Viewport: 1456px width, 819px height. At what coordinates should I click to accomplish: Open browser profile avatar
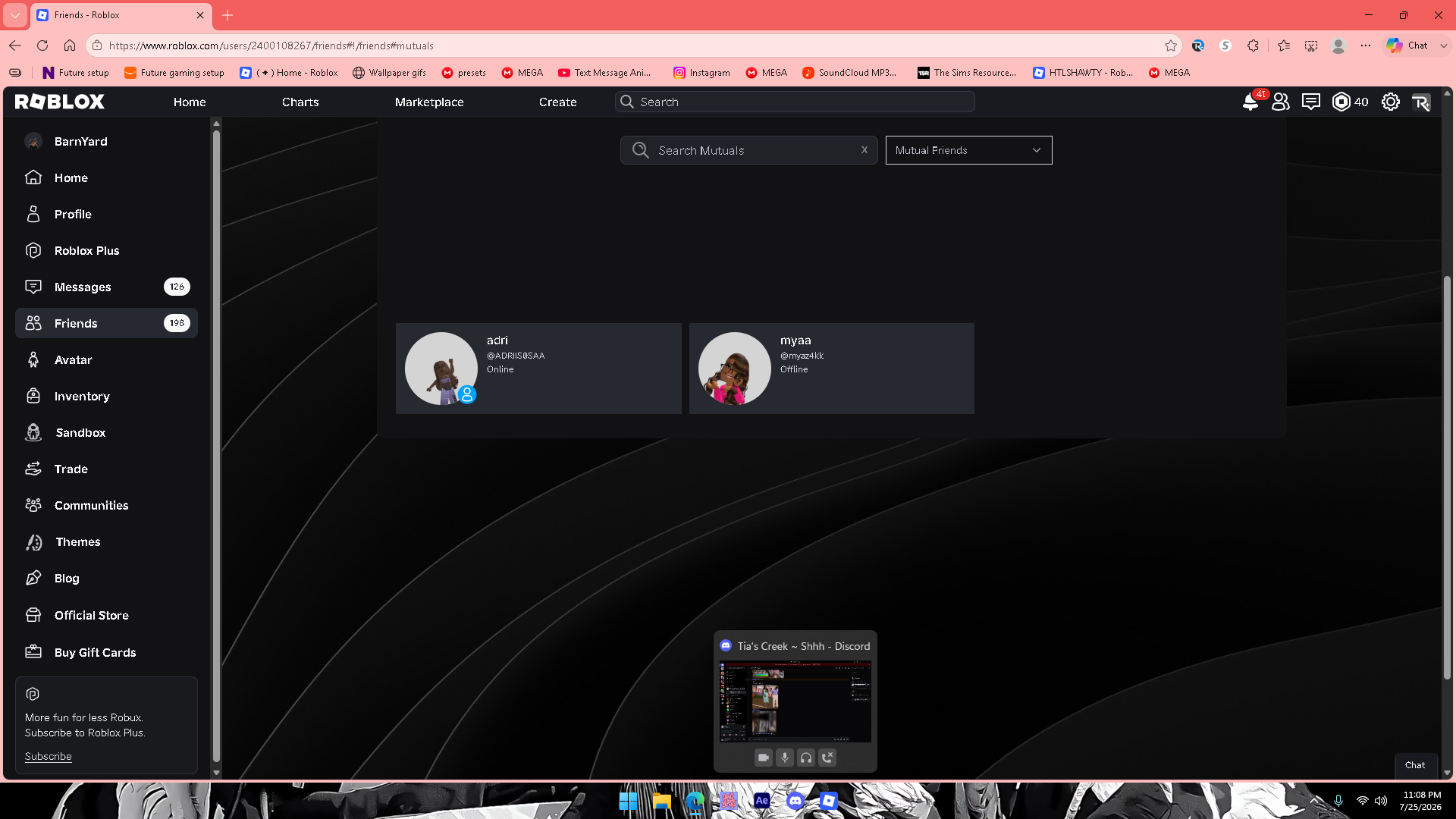1338,45
